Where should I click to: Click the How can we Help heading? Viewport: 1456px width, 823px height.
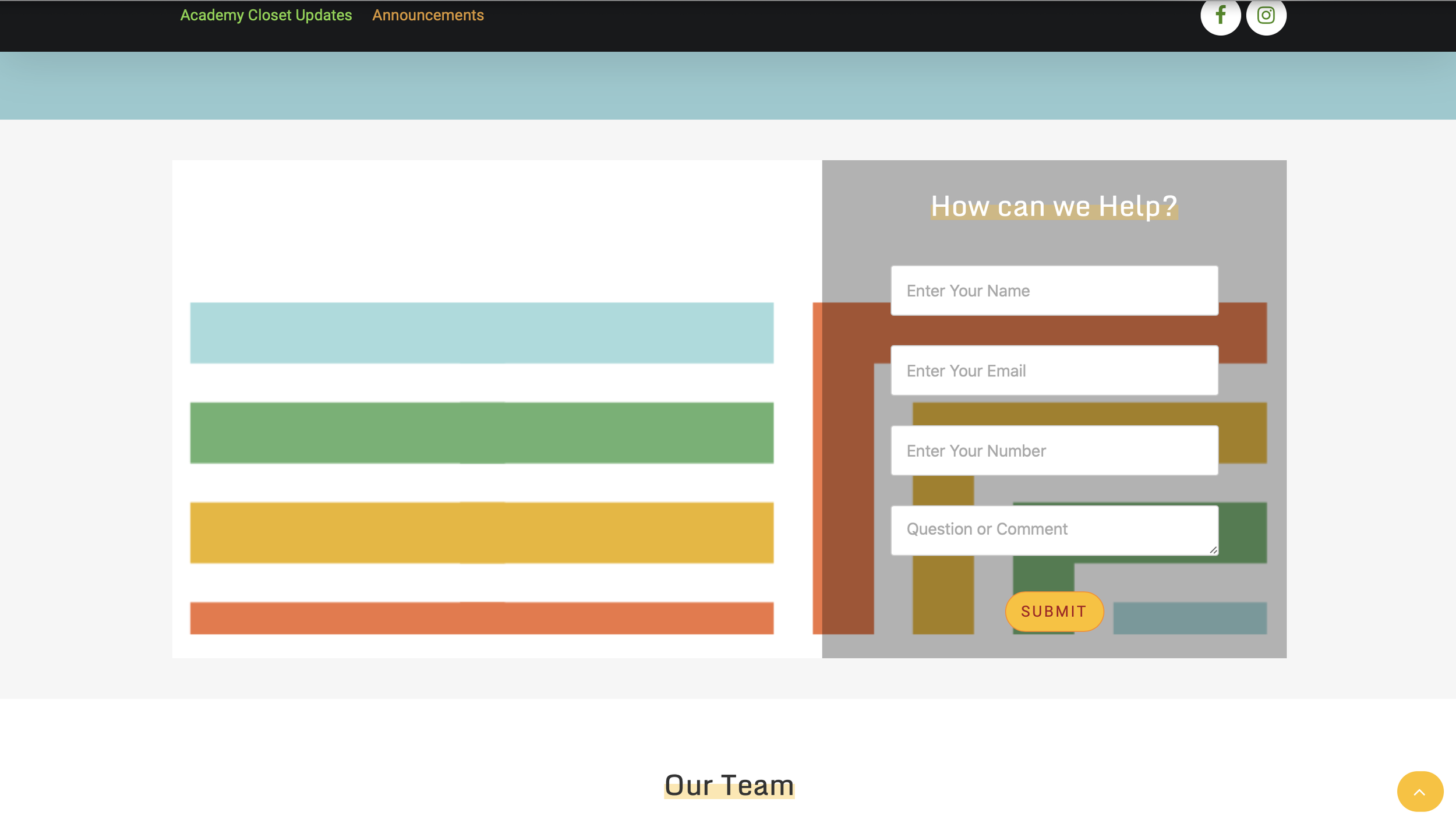[x=1054, y=206]
